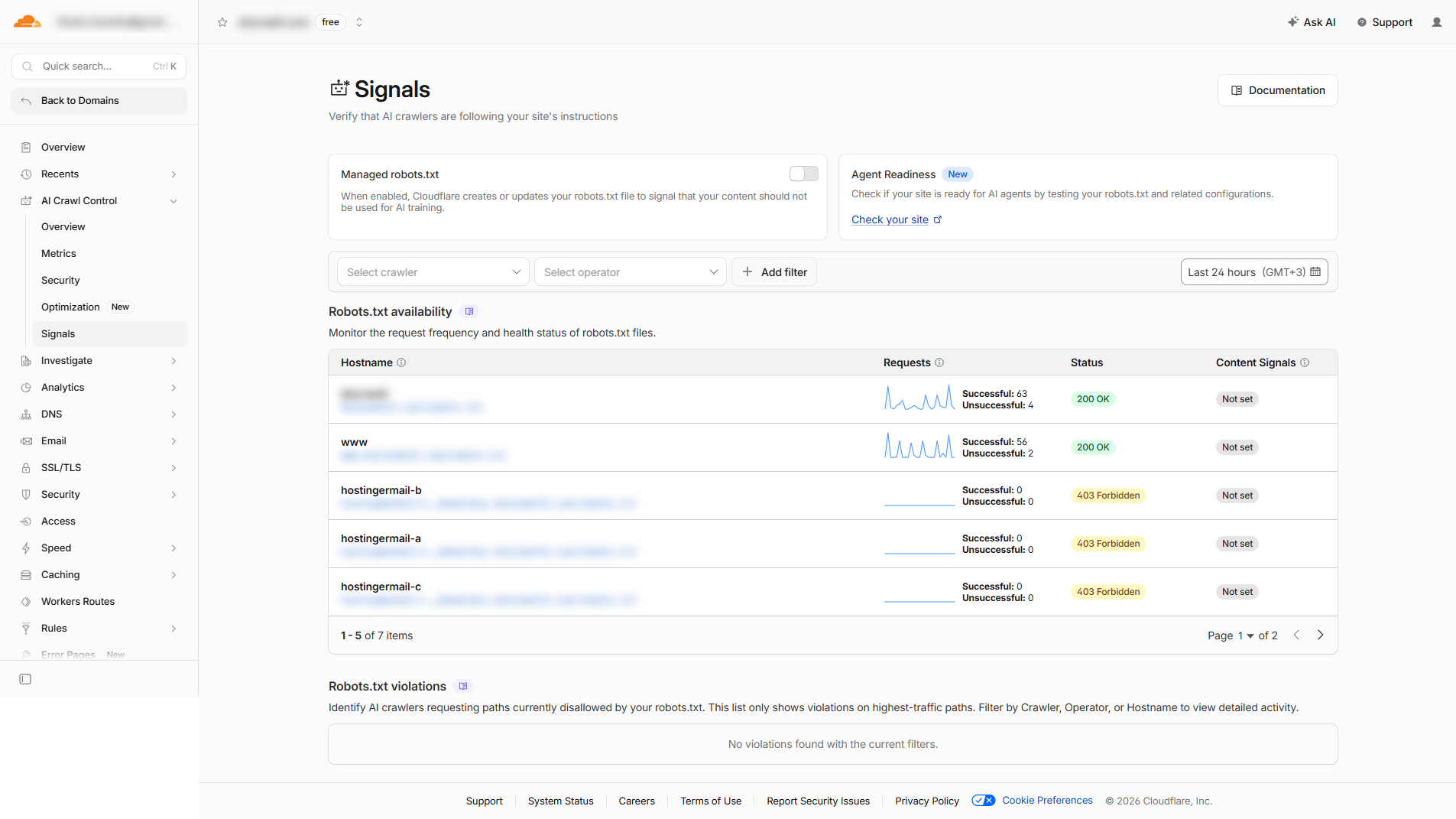Click the Workers Routes icon
Screen dimensions: 1456x819
26,602
